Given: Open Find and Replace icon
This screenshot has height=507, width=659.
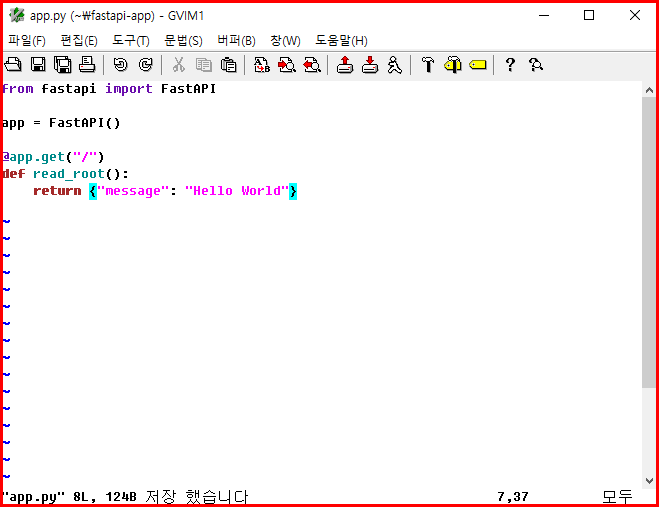Looking at the screenshot, I should (x=262, y=65).
